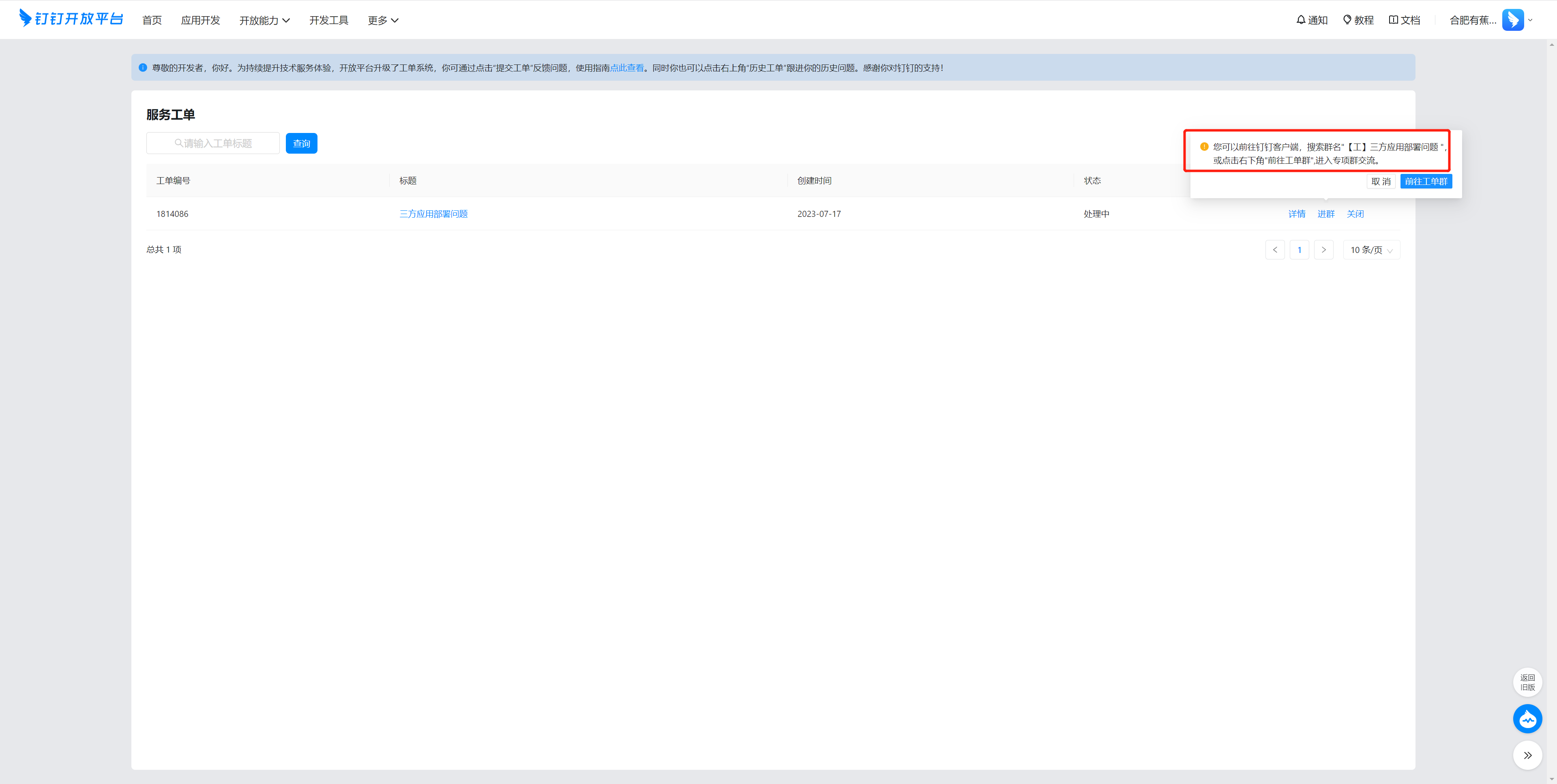Screen dimensions: 1557x784
Task: Focus the 请输入工单标题 search field
Action: (213, 143)
